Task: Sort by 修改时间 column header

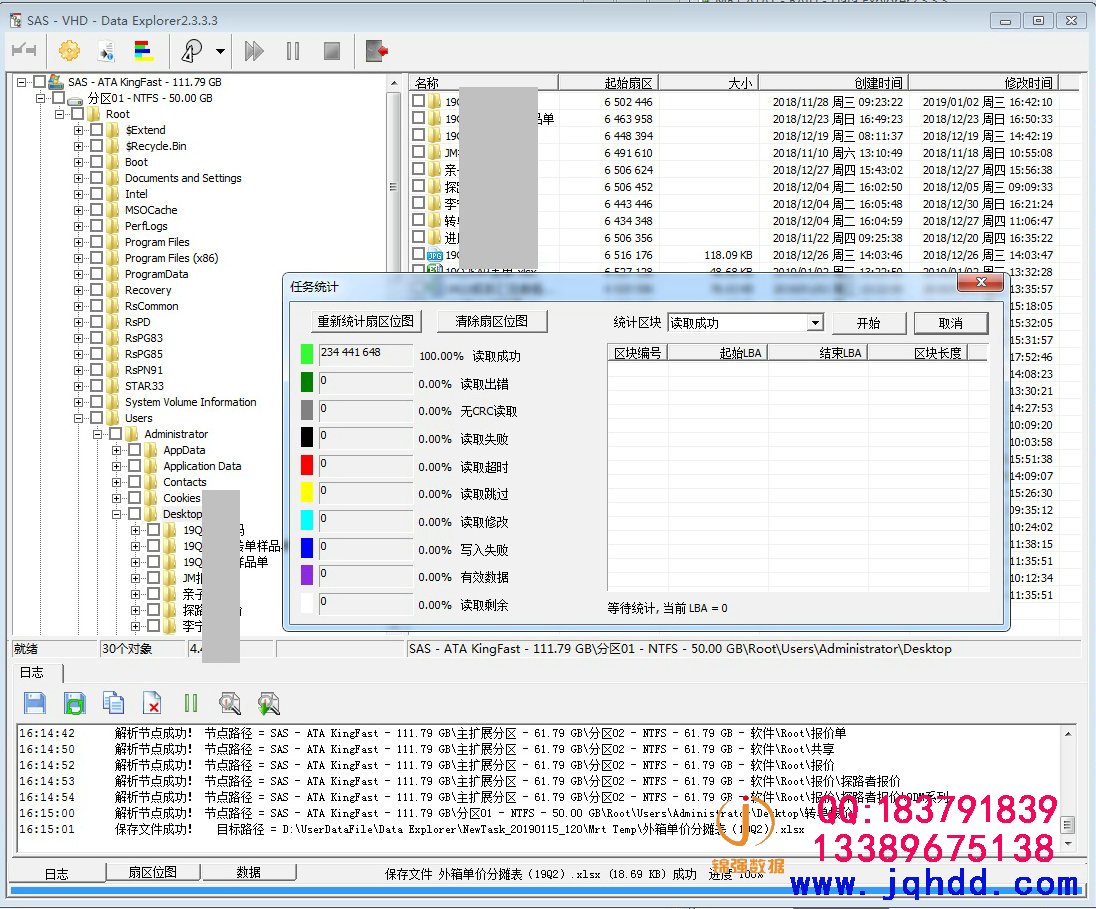Action: (983, 83)
